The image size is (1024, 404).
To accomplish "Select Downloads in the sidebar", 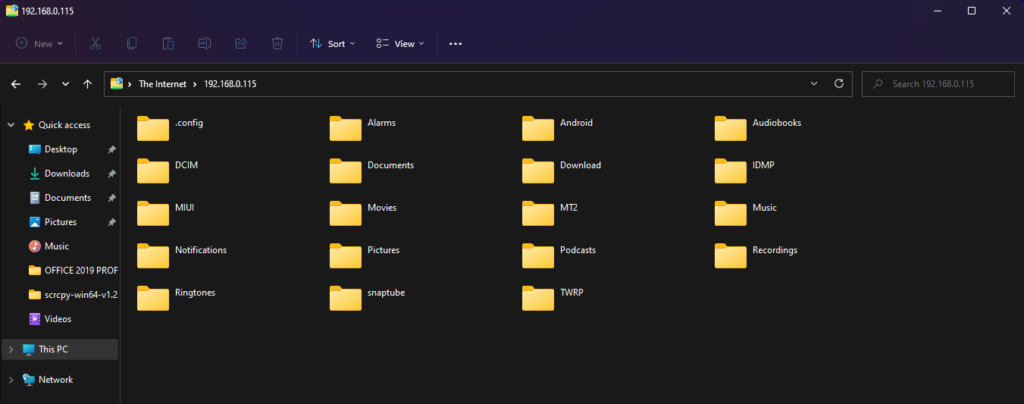I will point(67,174).
